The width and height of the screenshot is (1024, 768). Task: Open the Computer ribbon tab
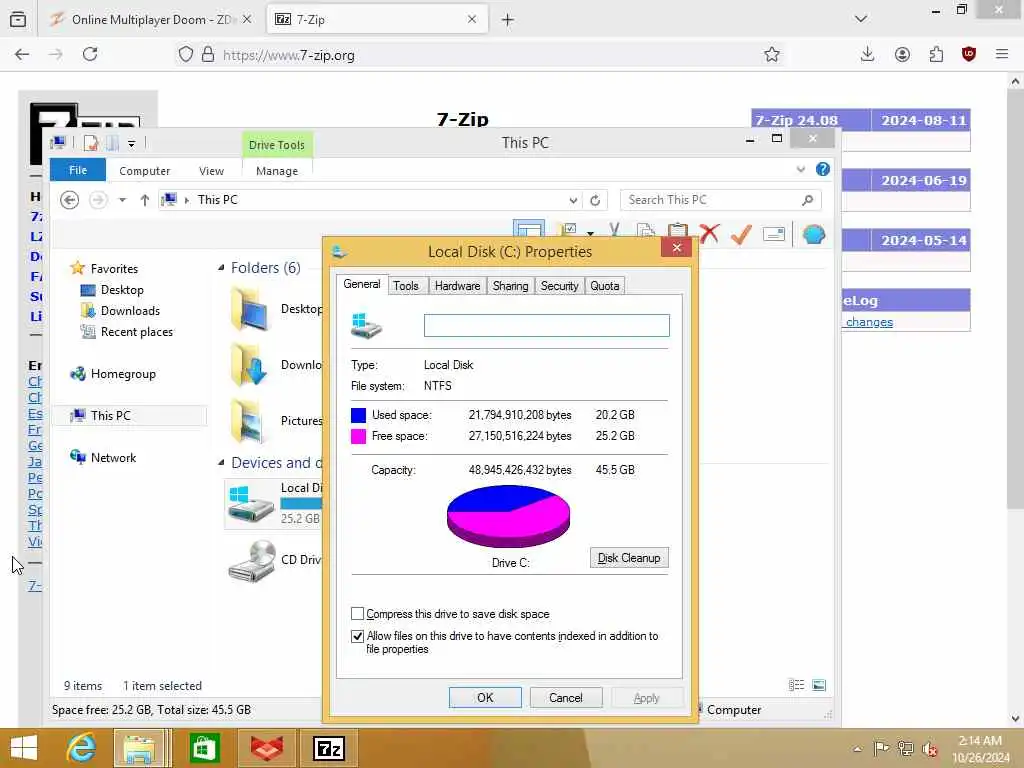[x=144, y=170]
